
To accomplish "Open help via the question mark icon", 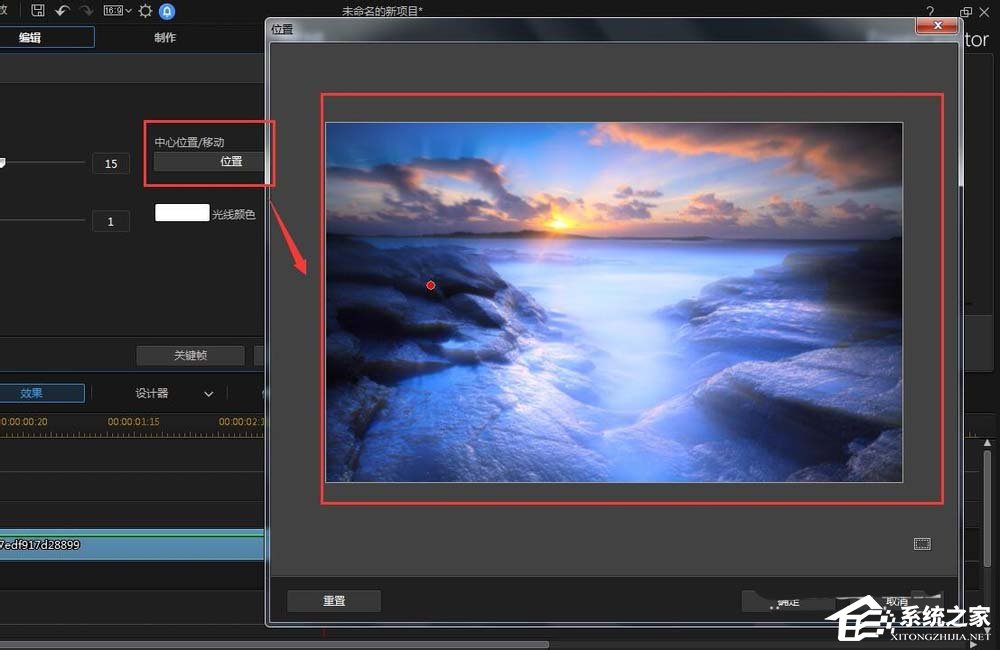I will pyautogui.click(x=930, y=11).
